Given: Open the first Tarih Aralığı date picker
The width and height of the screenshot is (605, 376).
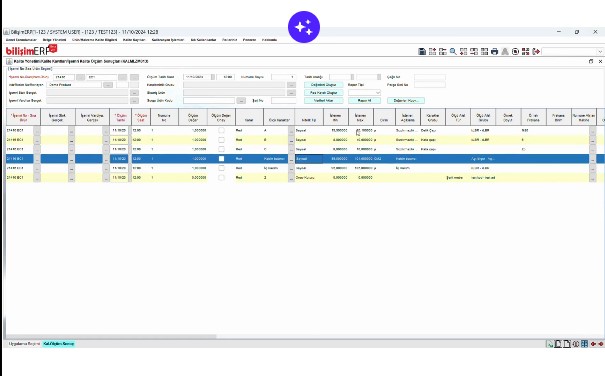Looking at the screenshot, I should tap(352, 77).
